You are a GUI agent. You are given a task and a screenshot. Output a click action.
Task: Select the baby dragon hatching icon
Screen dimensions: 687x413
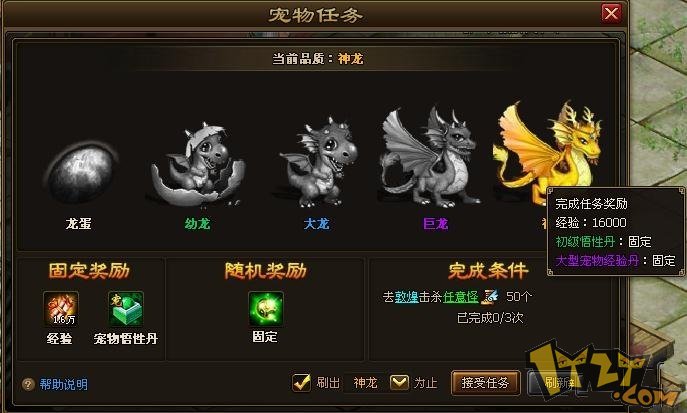pyautogui.click(x=198, y=166)
